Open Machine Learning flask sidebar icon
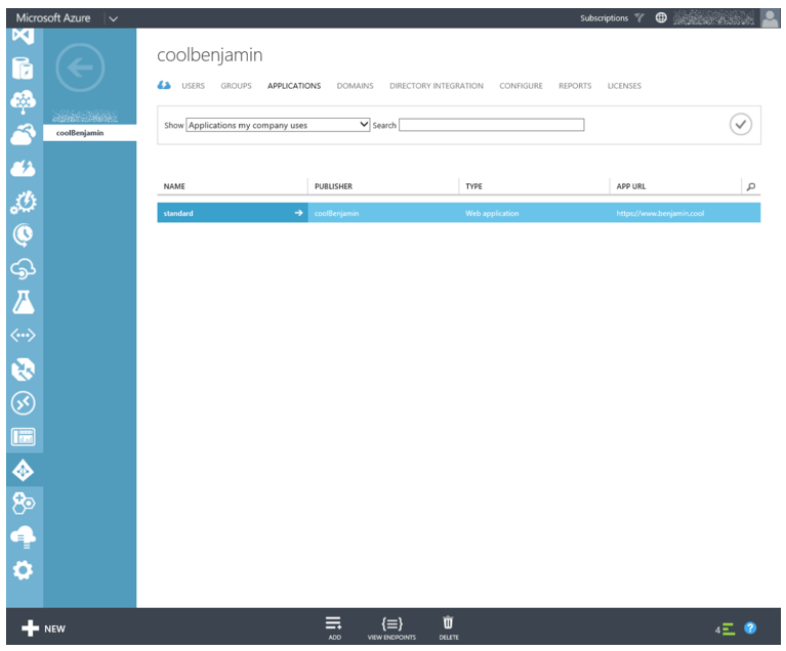 click(x=23, y=302)
